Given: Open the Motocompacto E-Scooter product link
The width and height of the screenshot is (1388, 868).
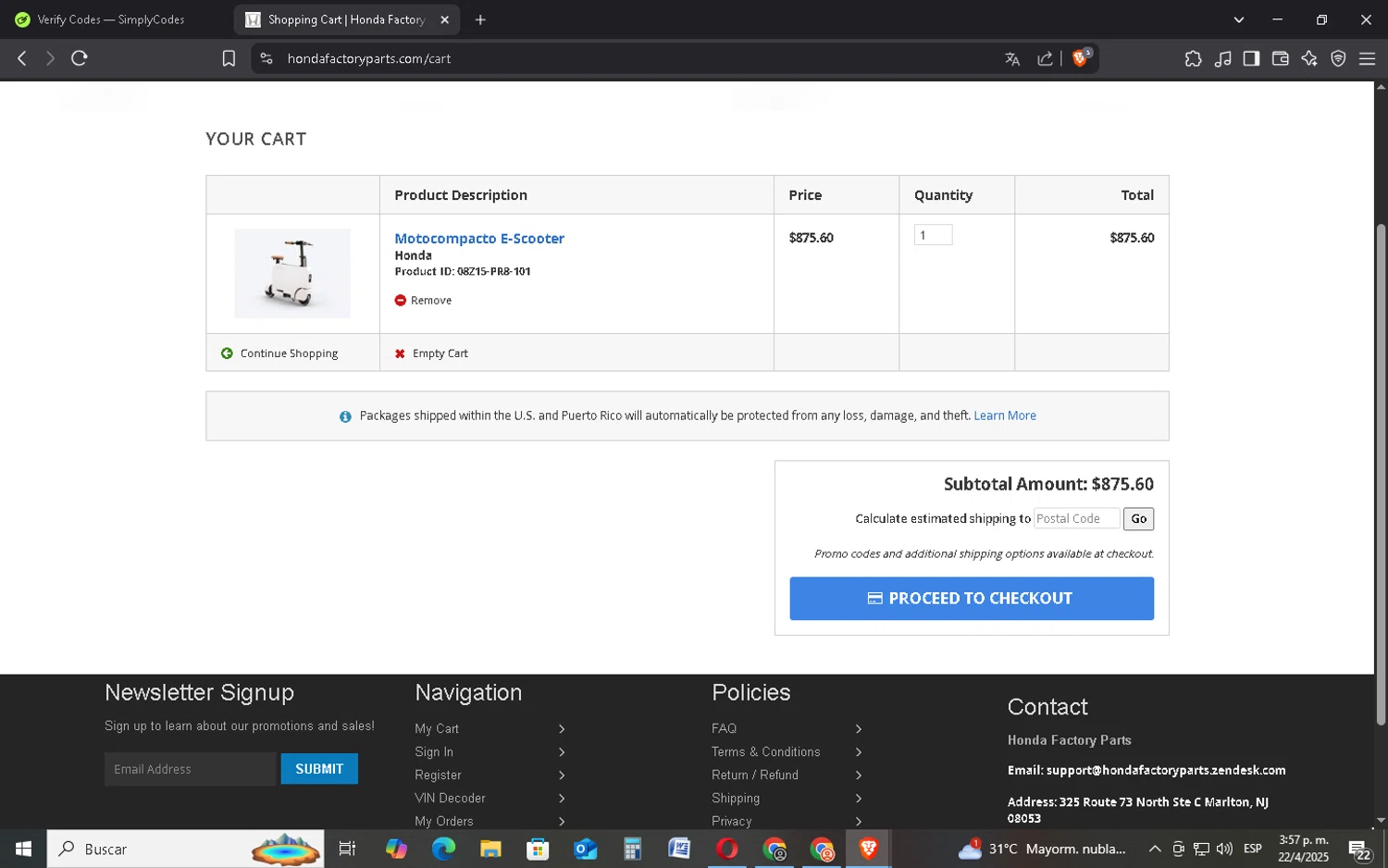Looking at the screenshot, I should [x=479, y=238].
